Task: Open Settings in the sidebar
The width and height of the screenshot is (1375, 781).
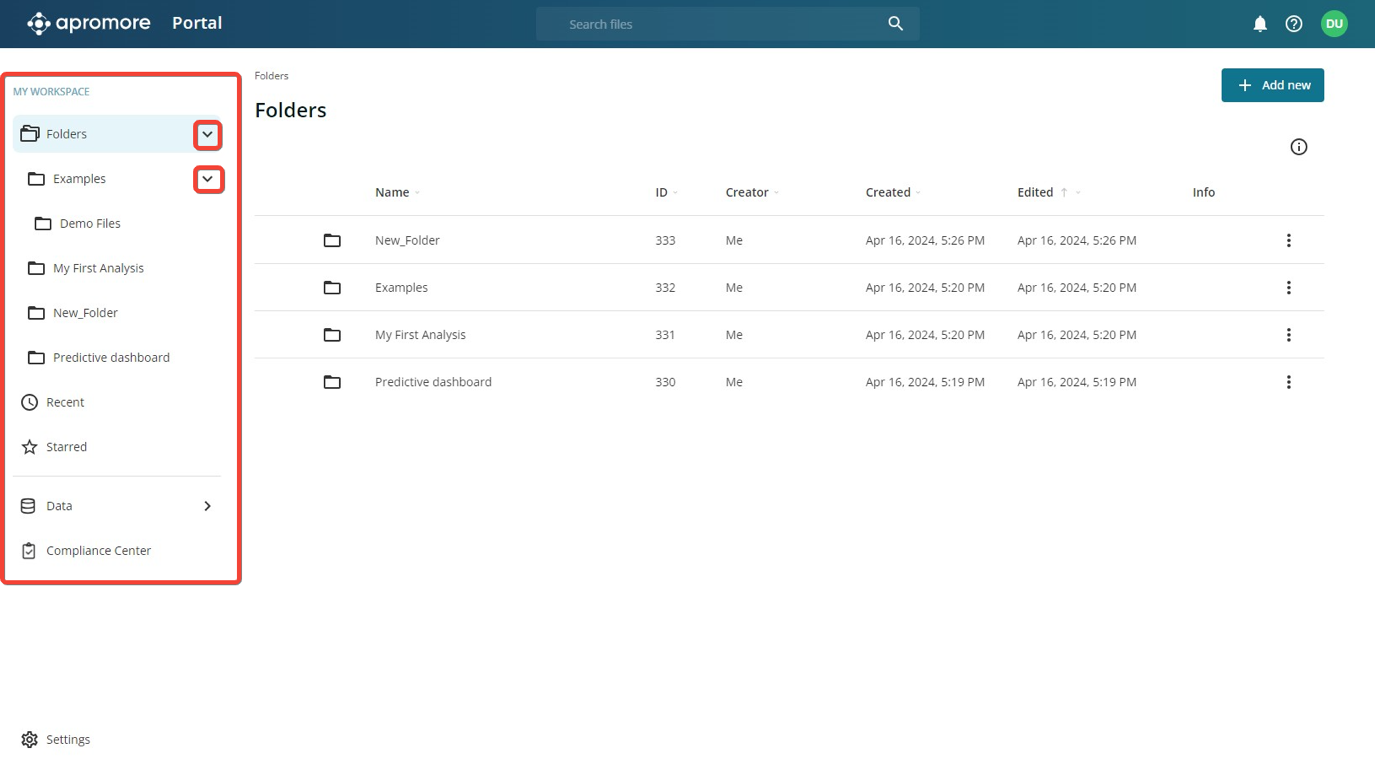Action: pyautogui.click(x=67, y=739)
